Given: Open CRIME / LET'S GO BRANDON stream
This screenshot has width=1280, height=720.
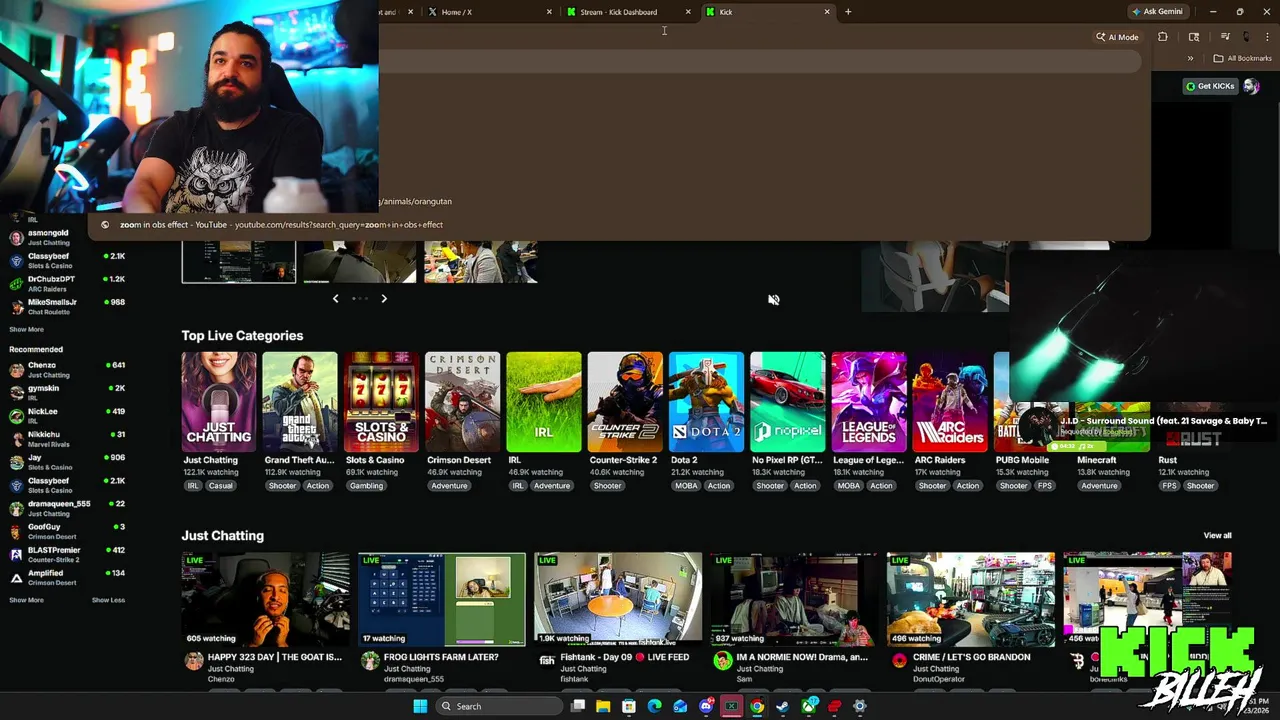Looking at the screenshot, I should click(970, 599).
